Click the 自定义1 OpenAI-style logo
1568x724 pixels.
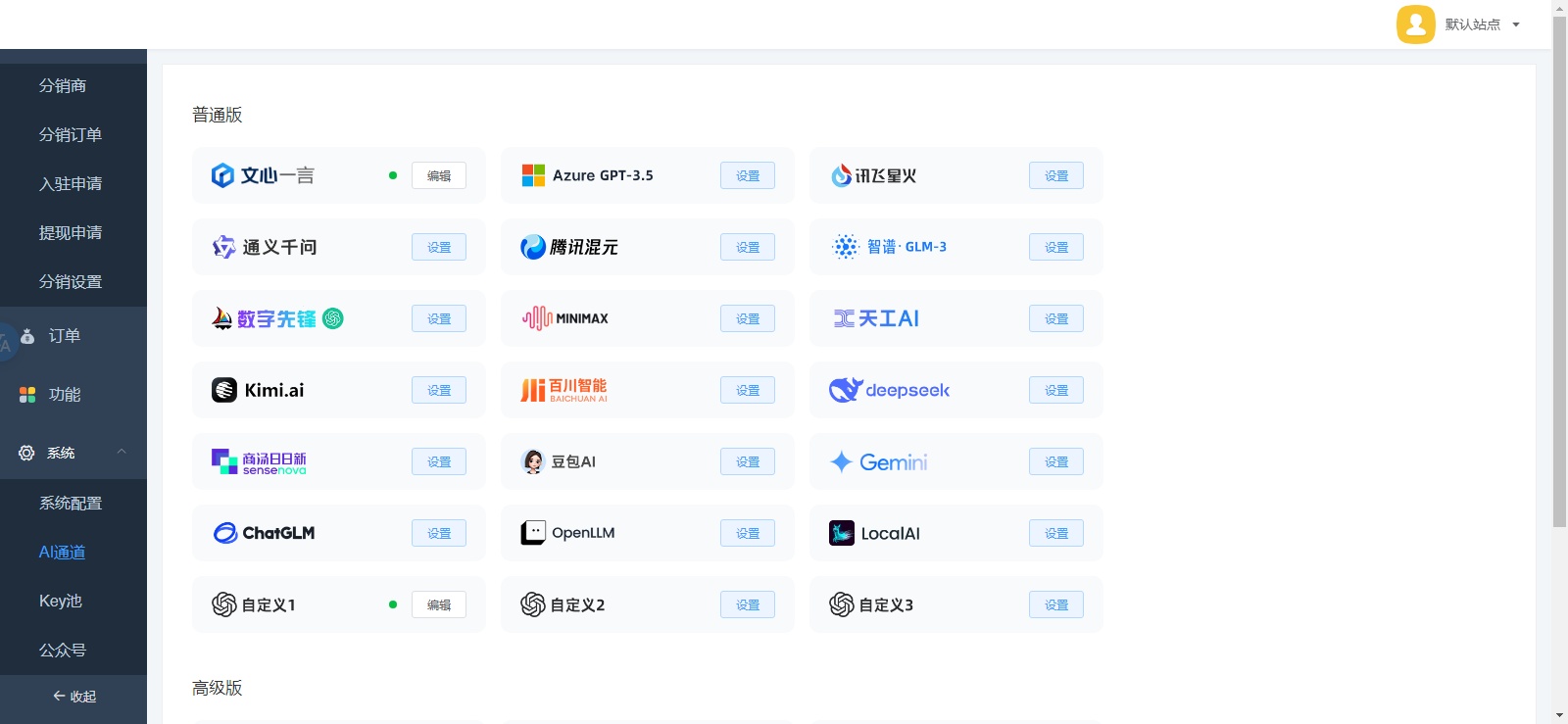(x=224, y=604)
